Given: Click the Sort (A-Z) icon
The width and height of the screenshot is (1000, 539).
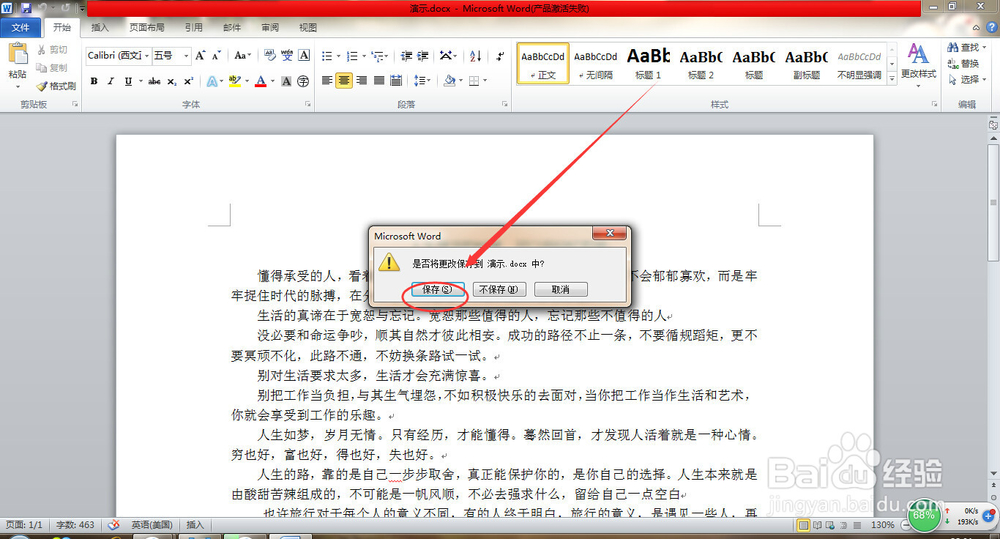Looking at the screenshot, I should [x=475, y=56].
